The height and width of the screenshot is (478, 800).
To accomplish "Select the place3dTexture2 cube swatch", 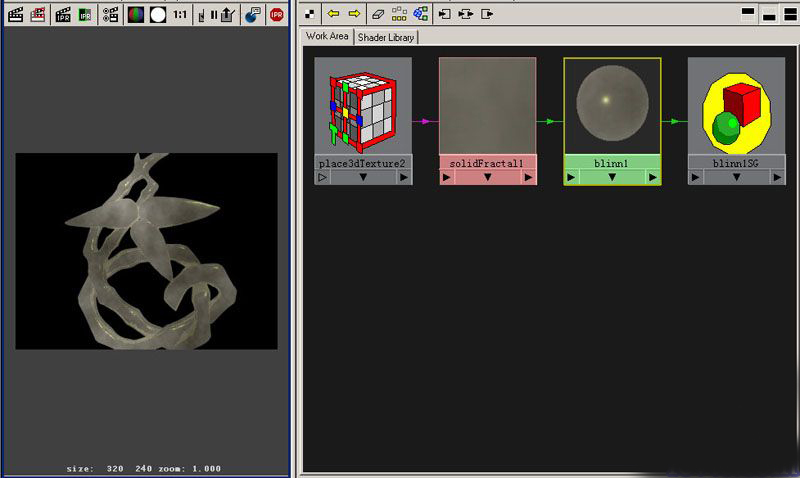I will [363, 106].
